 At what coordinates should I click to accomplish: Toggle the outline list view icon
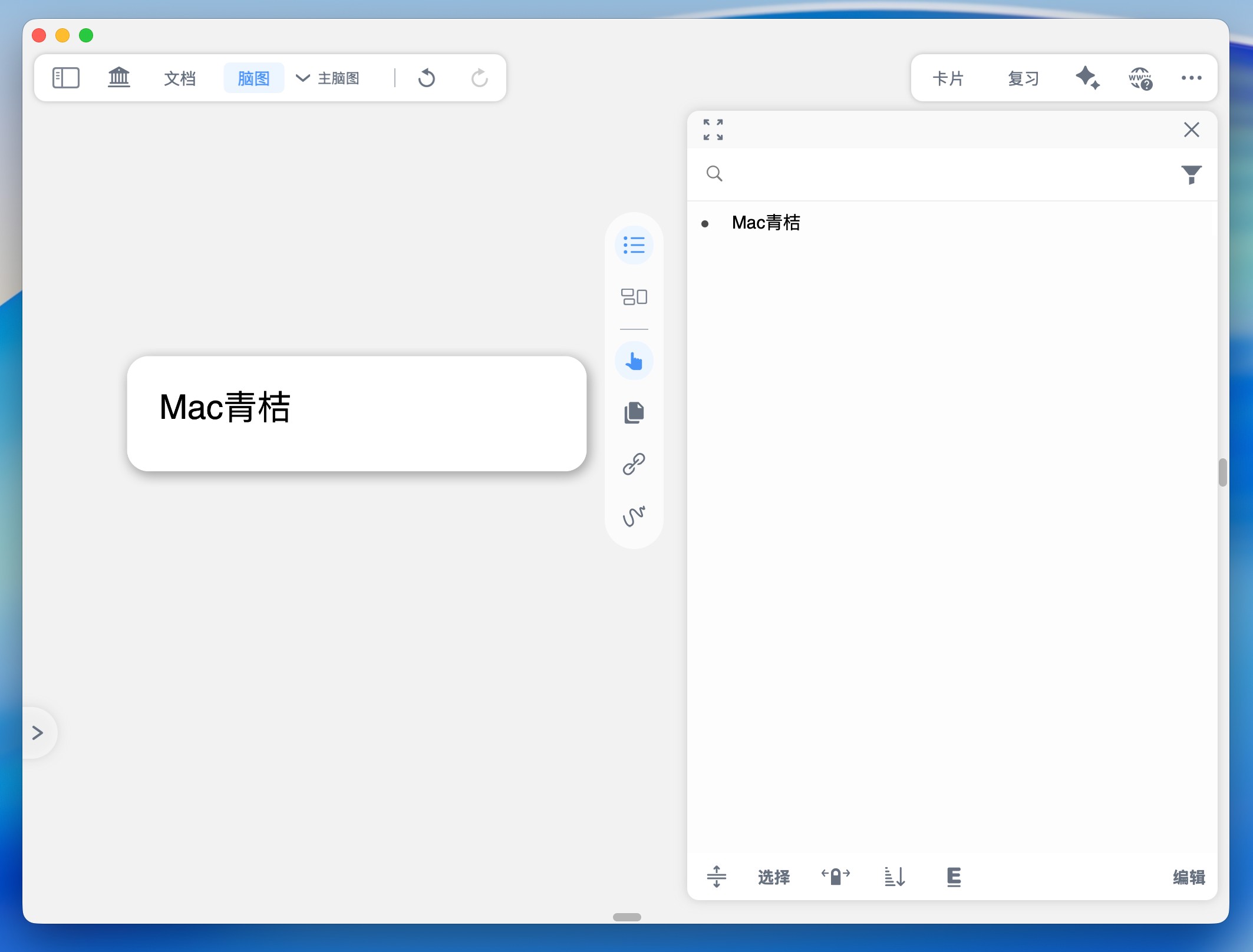tap(634, 245)
